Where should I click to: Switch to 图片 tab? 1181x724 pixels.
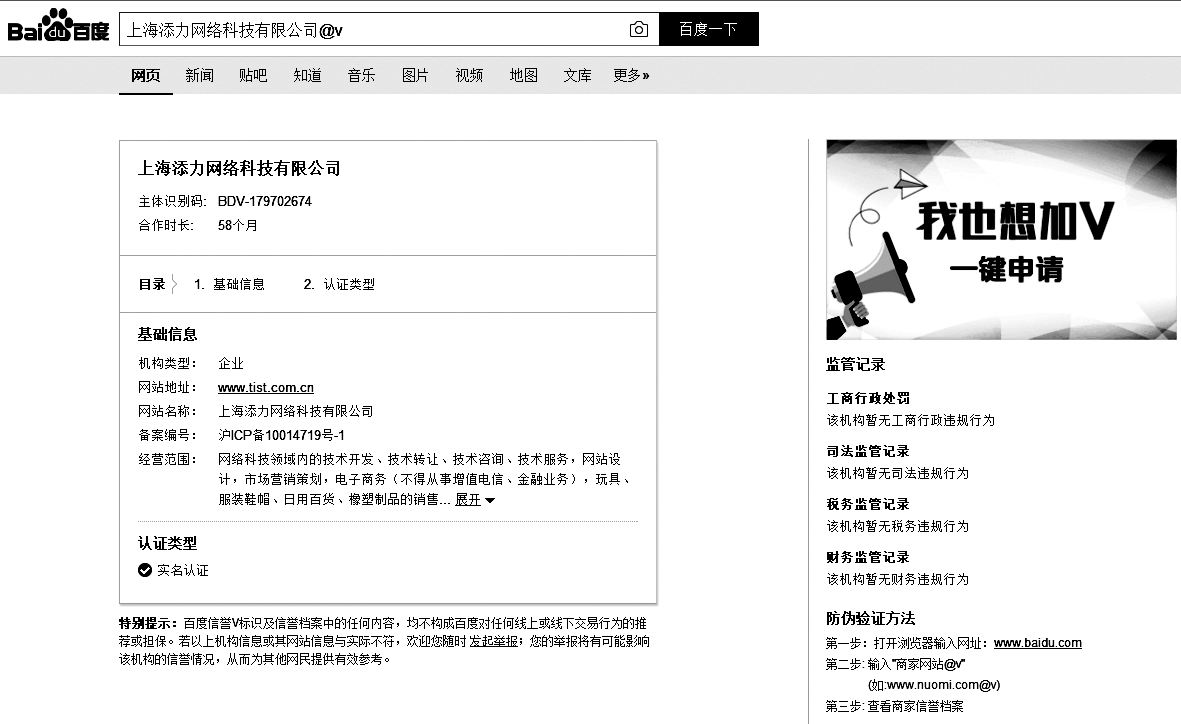tap(415, 75)
